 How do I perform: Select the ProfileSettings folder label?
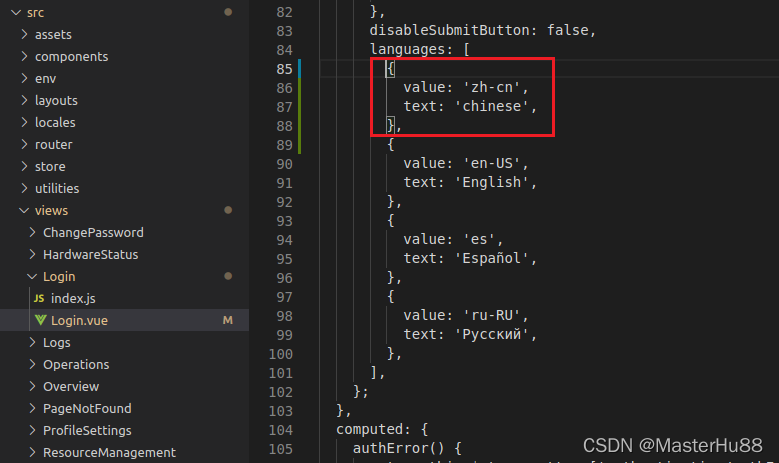[x=87, y=430]
